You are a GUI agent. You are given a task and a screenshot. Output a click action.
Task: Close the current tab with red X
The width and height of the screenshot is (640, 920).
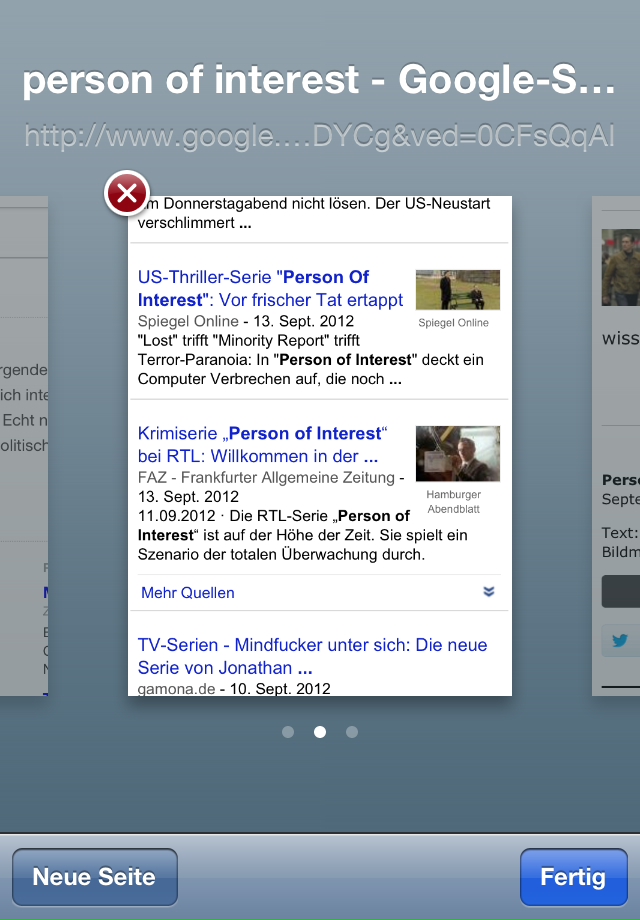(127, 194)
